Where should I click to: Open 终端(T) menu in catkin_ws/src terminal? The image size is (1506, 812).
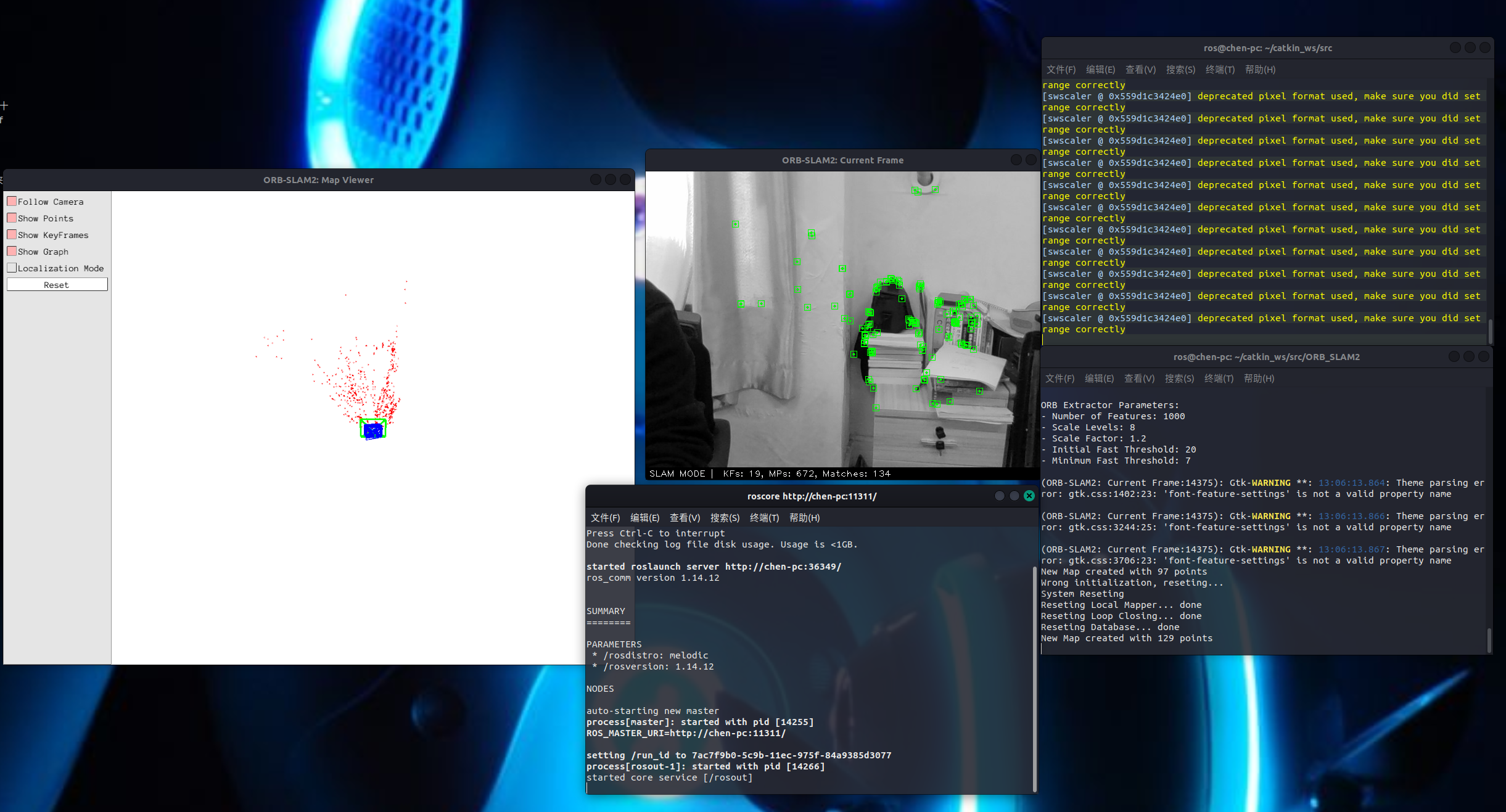tap(1219, 70)
